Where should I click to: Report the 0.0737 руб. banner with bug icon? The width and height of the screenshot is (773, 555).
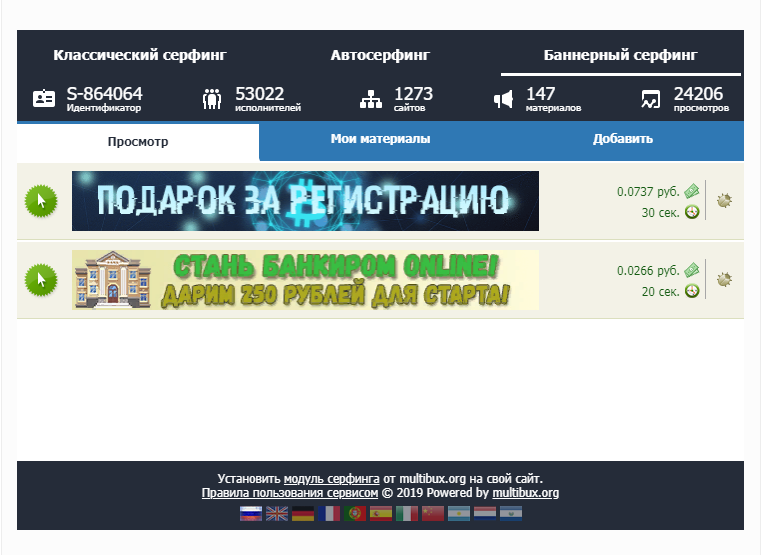[x=724, y=201]
